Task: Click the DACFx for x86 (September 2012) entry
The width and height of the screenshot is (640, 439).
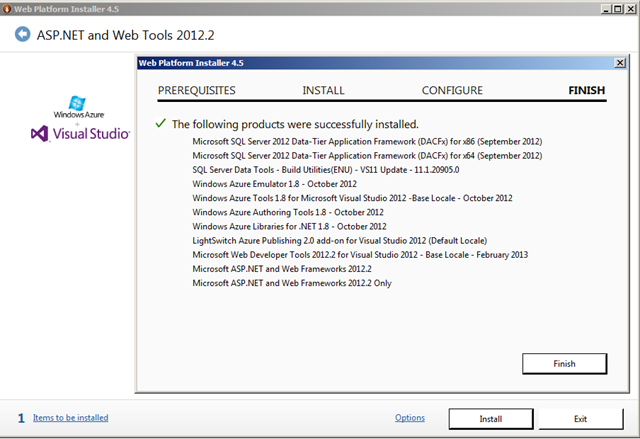Action: click(367, 142)
